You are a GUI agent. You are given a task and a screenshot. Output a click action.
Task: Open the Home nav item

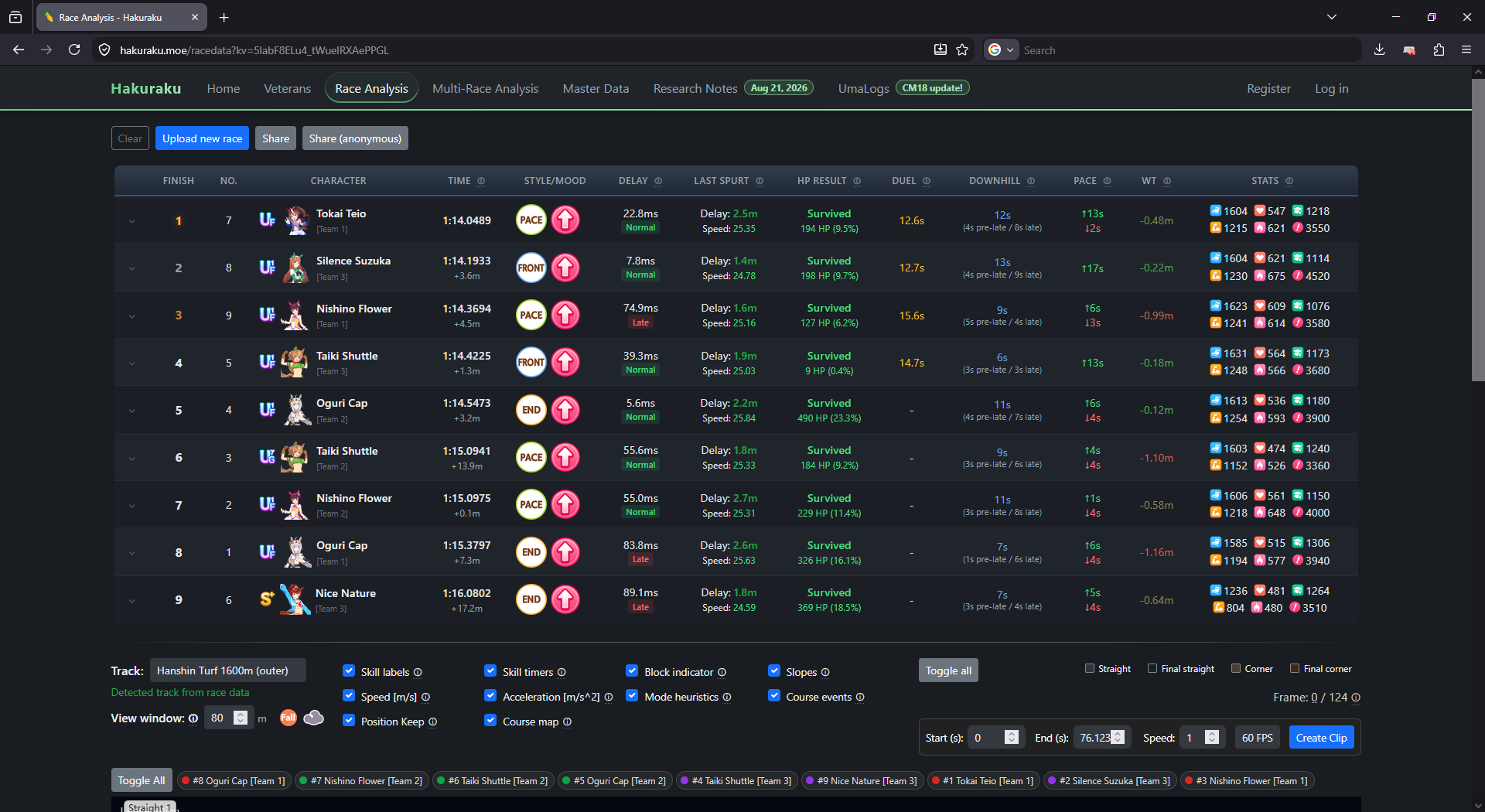[x=224, y=89]
